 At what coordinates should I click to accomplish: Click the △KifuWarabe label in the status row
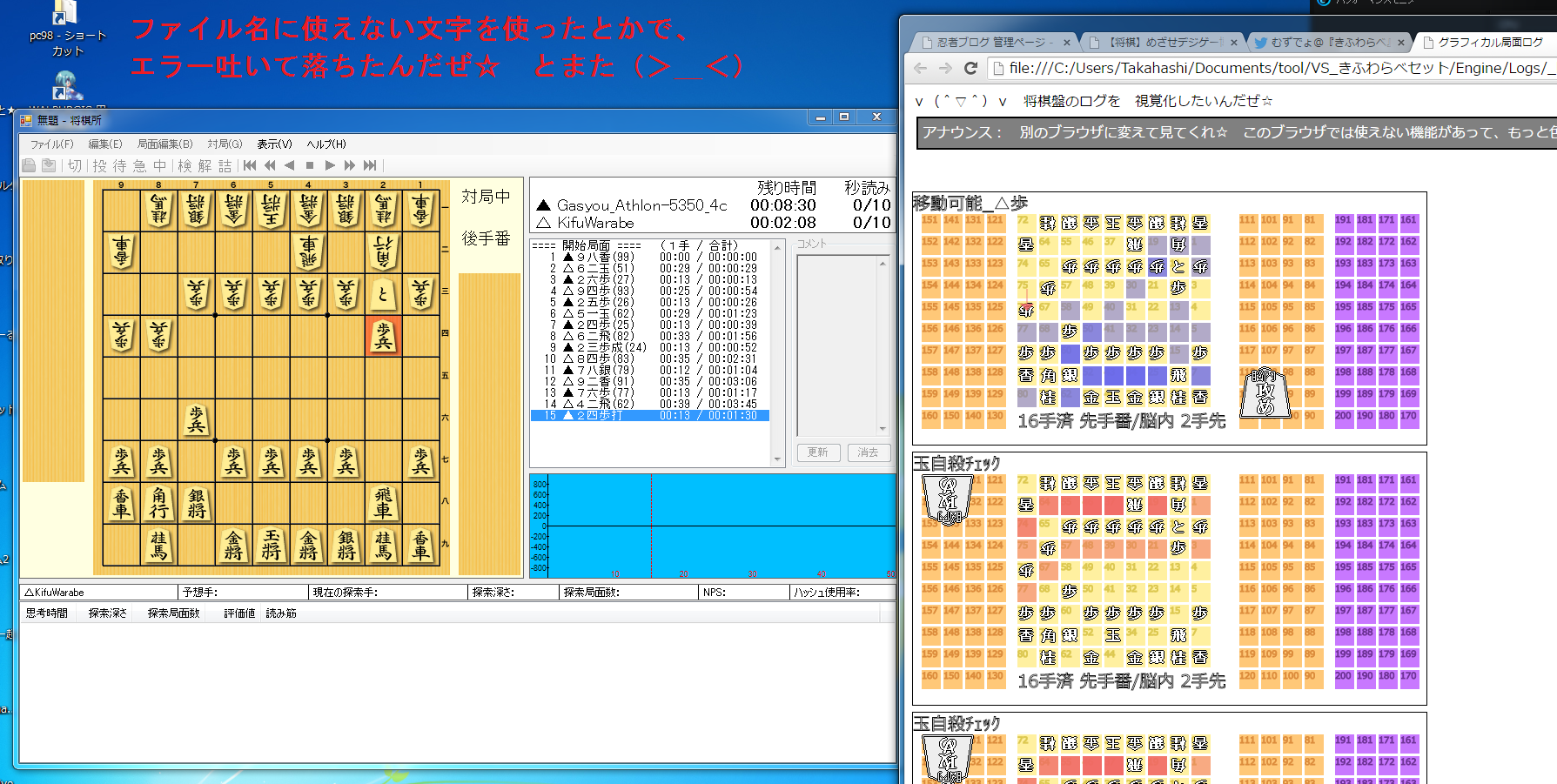coord(55,593)
